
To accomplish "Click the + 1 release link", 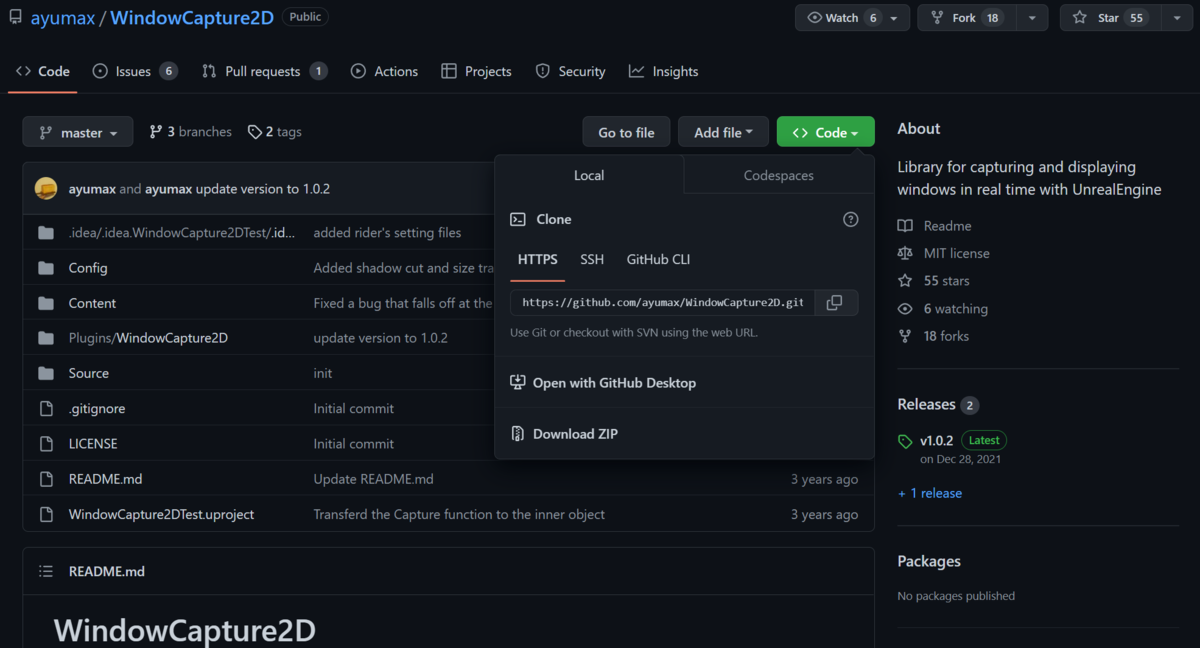I will click(x=930, y=493).
